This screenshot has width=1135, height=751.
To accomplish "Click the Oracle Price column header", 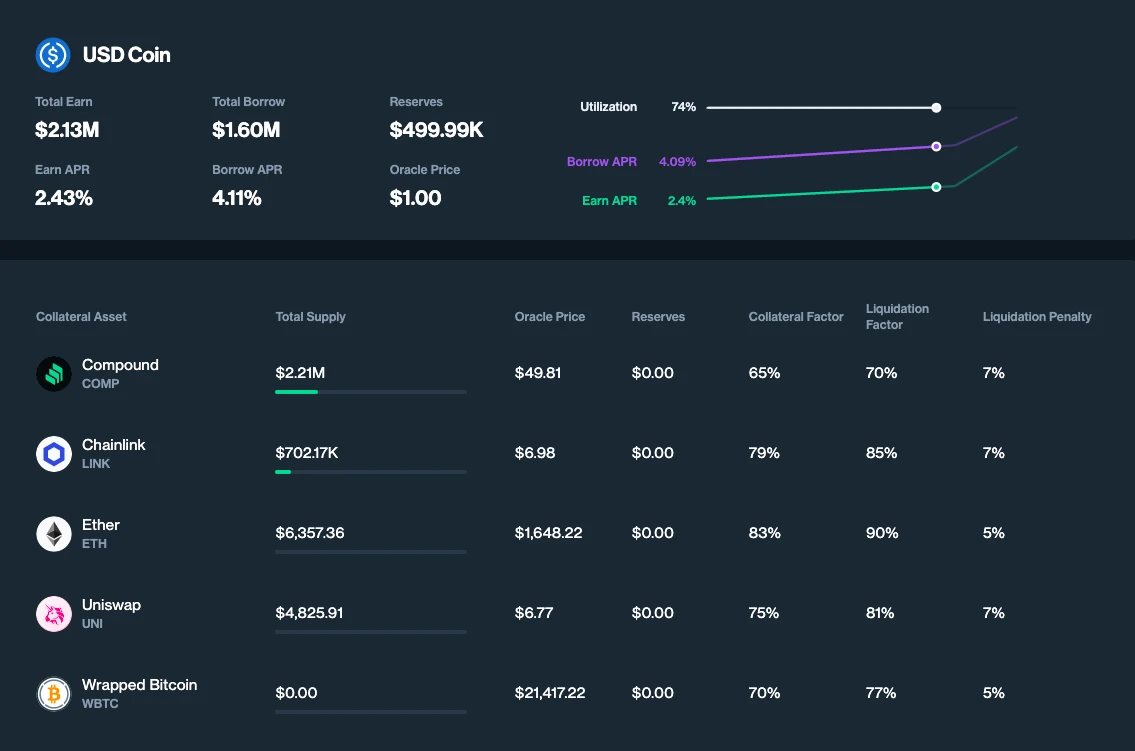I will click(x=549, y=317).
